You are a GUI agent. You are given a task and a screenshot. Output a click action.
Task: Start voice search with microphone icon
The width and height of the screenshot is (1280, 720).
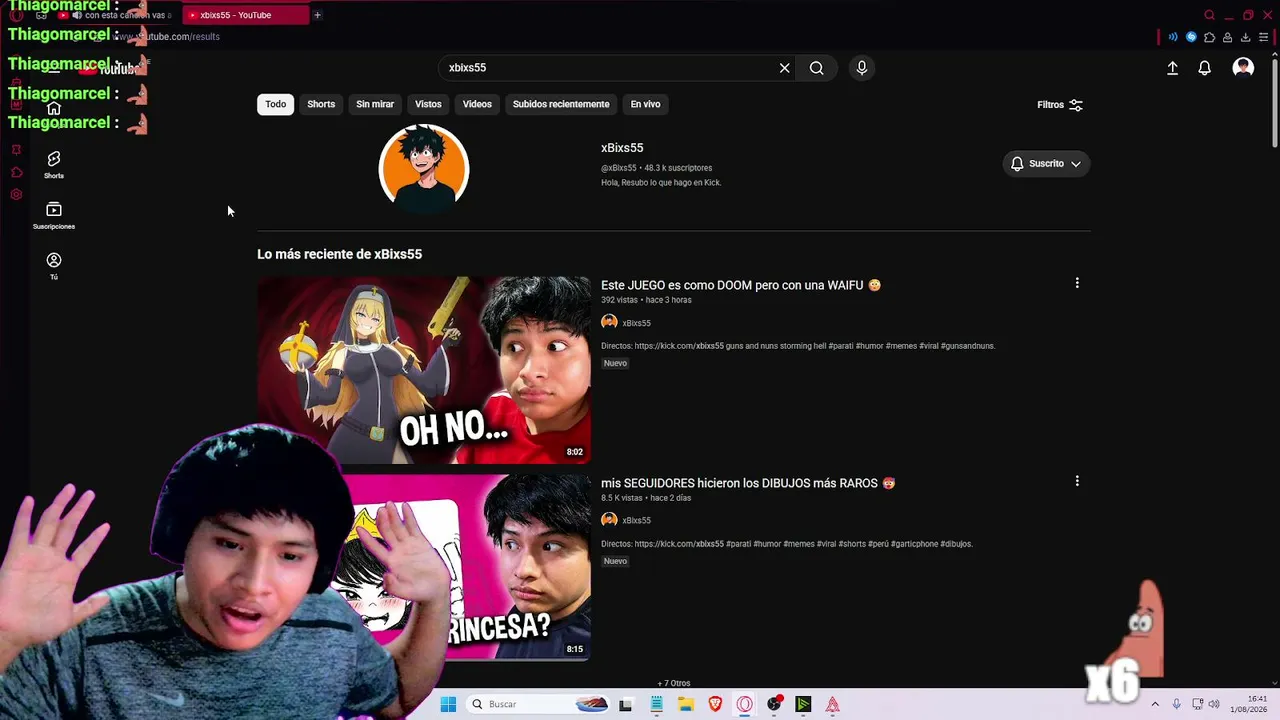click(x=862, y=68)
